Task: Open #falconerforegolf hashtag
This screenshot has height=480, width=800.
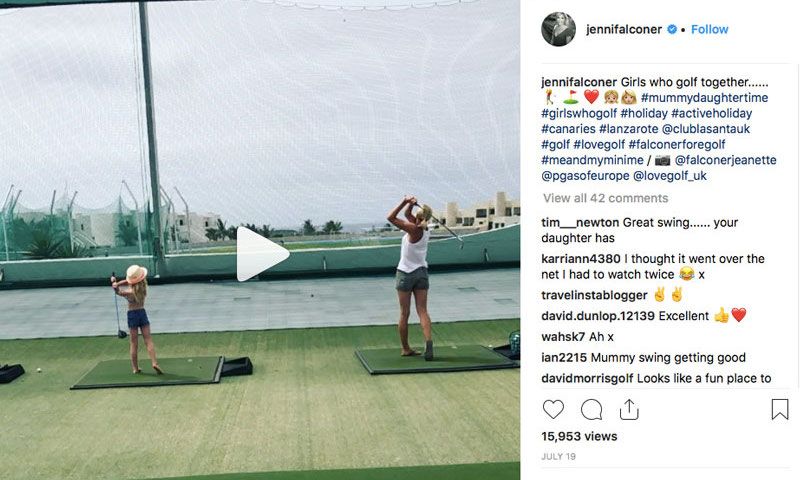Action: (677, 144)
